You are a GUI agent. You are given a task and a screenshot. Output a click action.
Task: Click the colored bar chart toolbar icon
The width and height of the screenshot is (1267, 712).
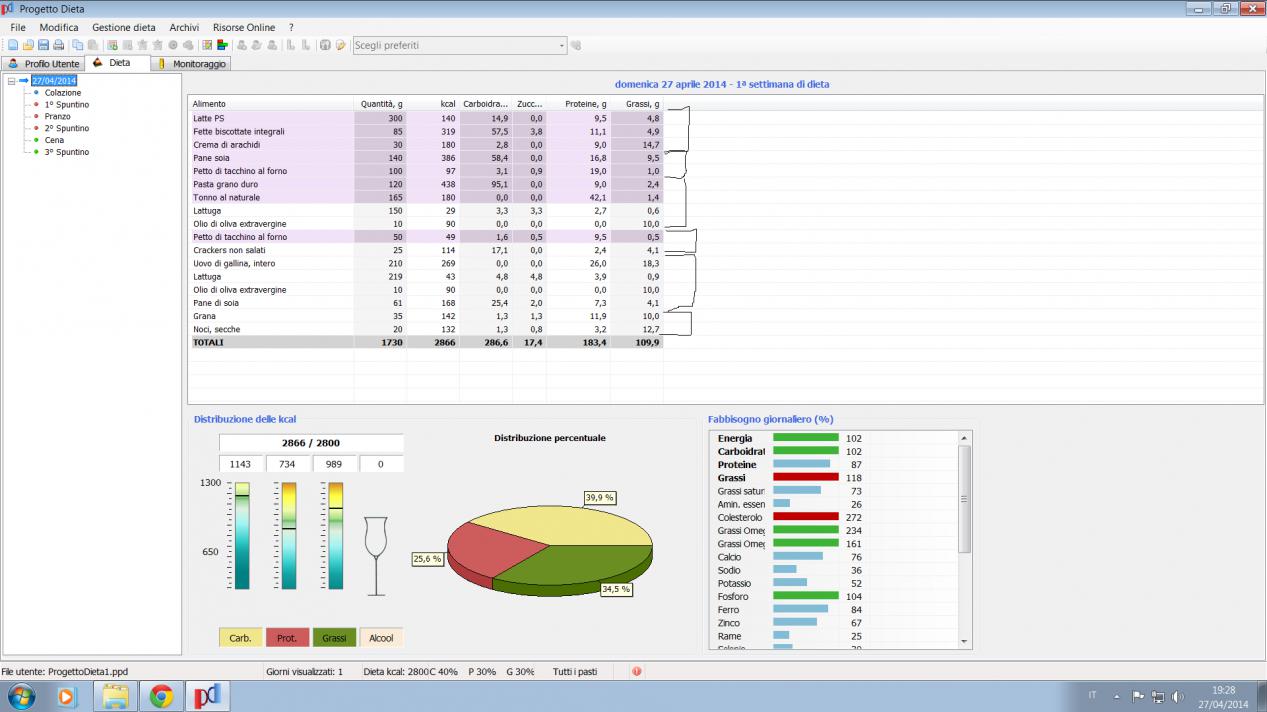(222, 45)
